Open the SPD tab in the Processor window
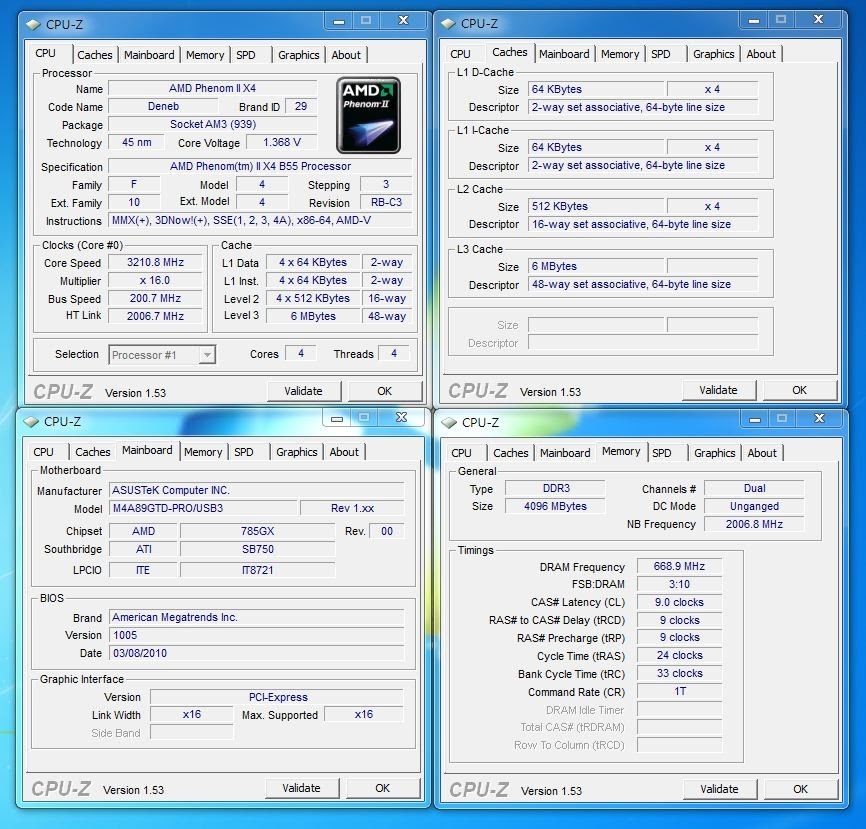Image resolution: width=866 pixels, height=829 pixels. pyautogui.click(x=246, y=55)
